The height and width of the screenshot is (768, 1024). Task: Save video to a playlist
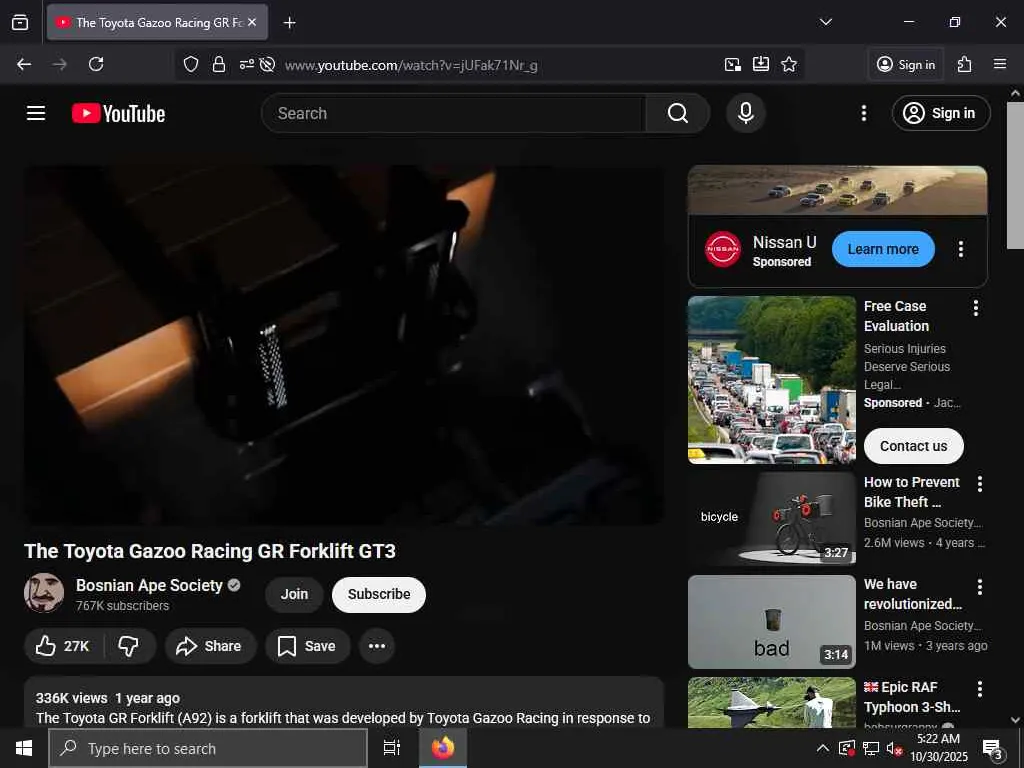pyautogui.click(x=306, y=646)
